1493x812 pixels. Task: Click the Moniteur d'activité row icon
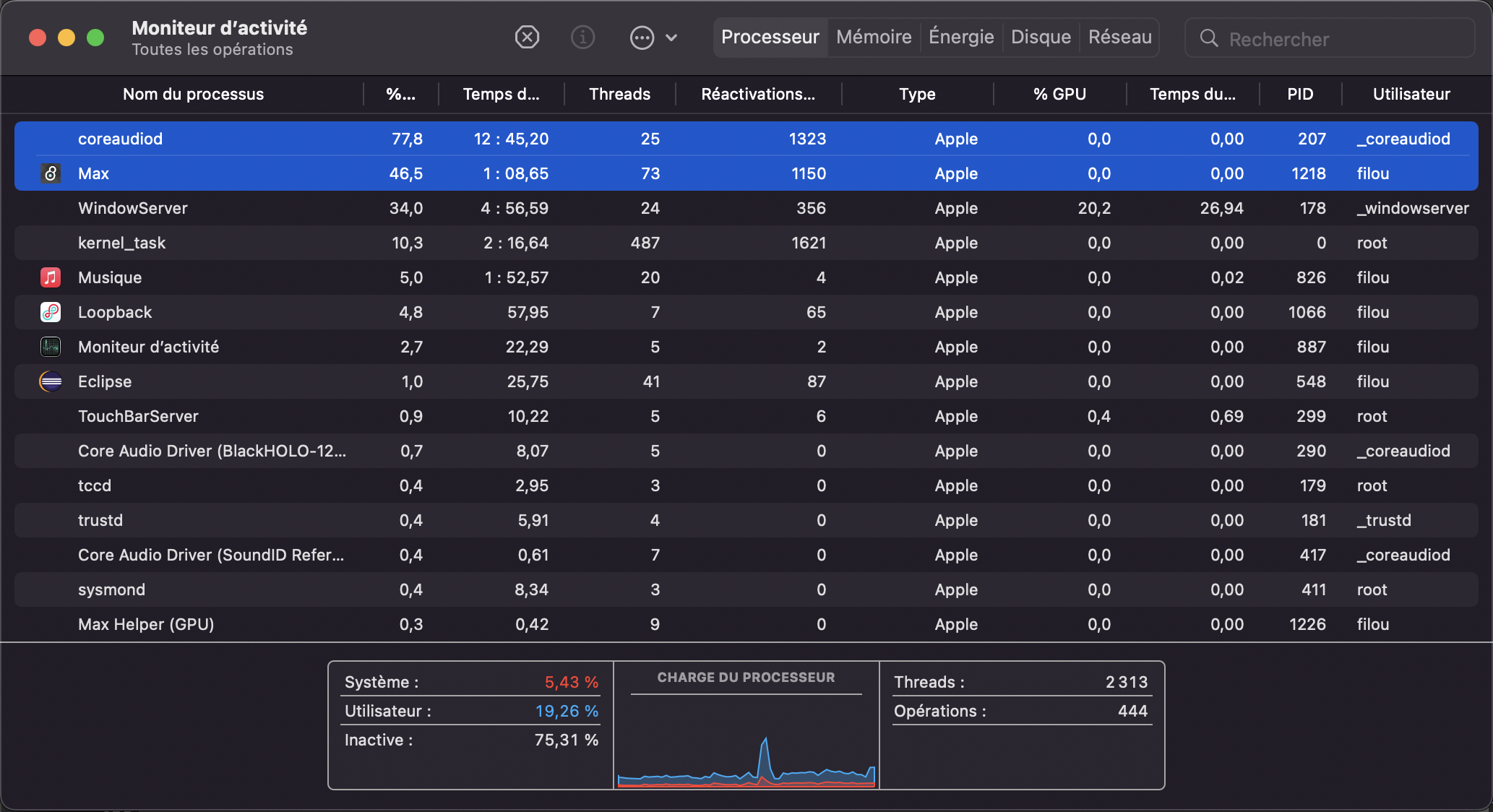[x=51, y=347]
